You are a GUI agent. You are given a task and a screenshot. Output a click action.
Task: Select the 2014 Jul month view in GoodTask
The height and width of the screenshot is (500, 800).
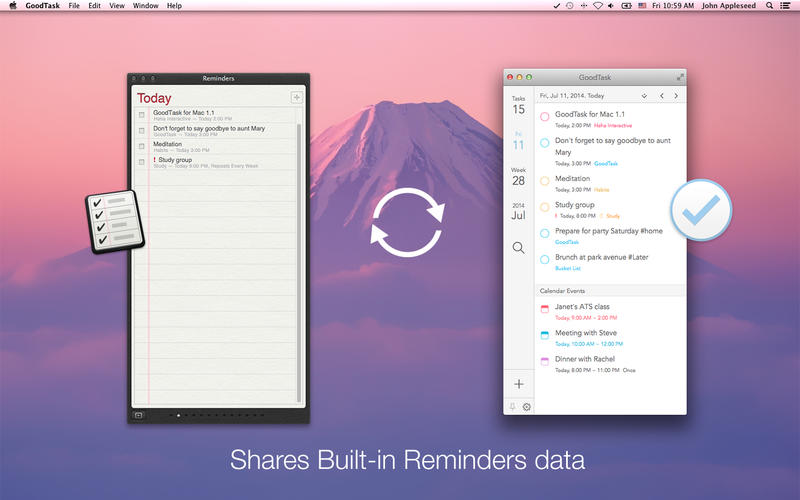pyautogui.click(x=518, y=212)
